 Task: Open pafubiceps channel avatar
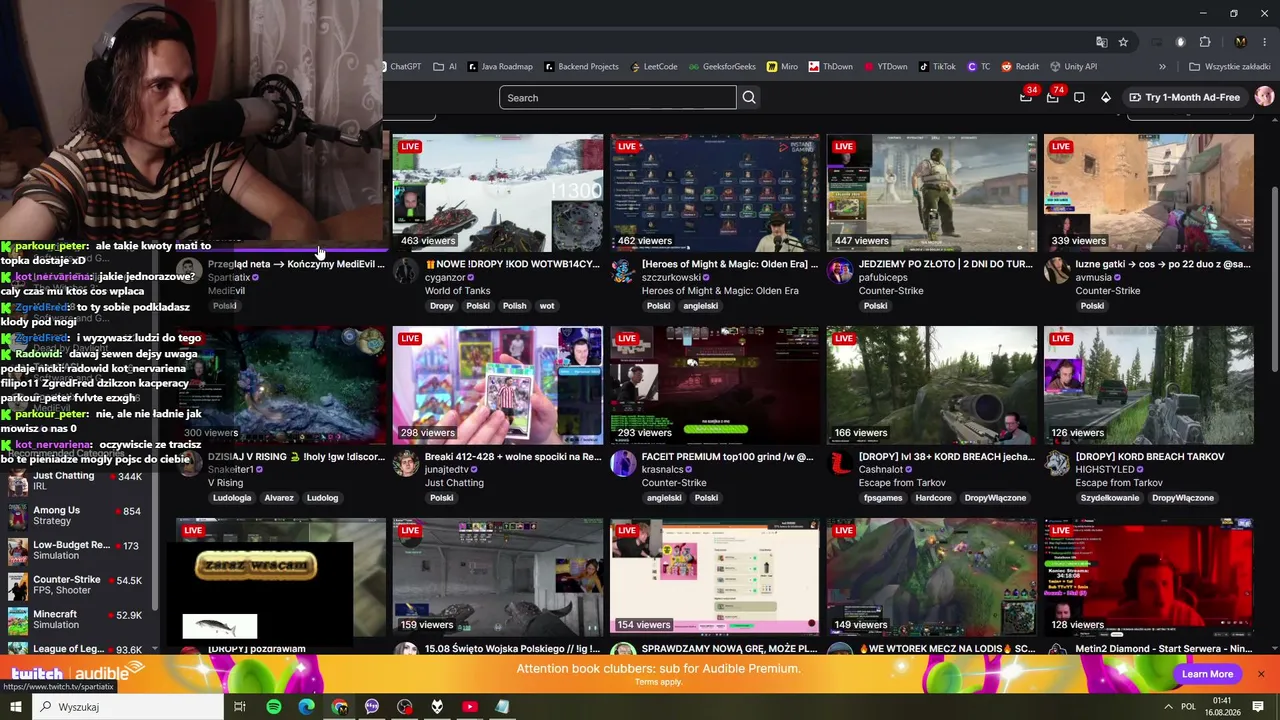(840, 271)
